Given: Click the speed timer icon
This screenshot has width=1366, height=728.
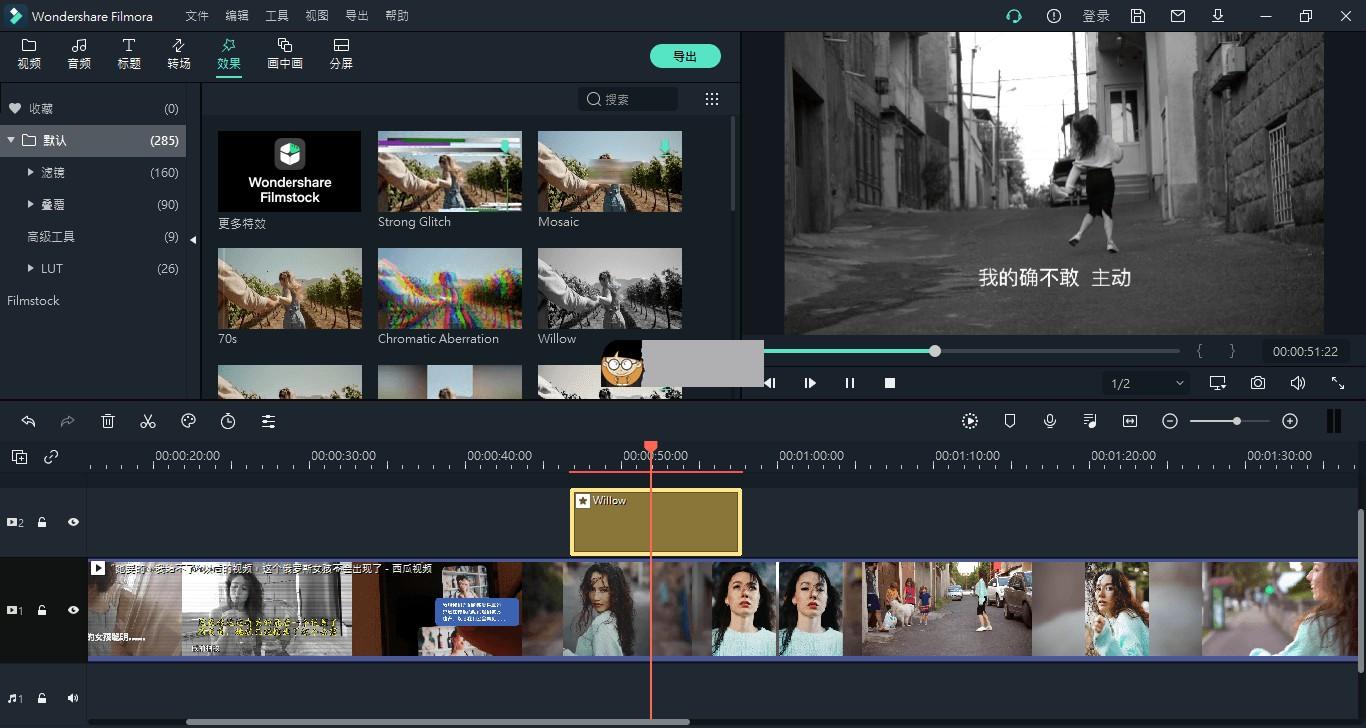Looking at the screenshot, I should (228, 422).
